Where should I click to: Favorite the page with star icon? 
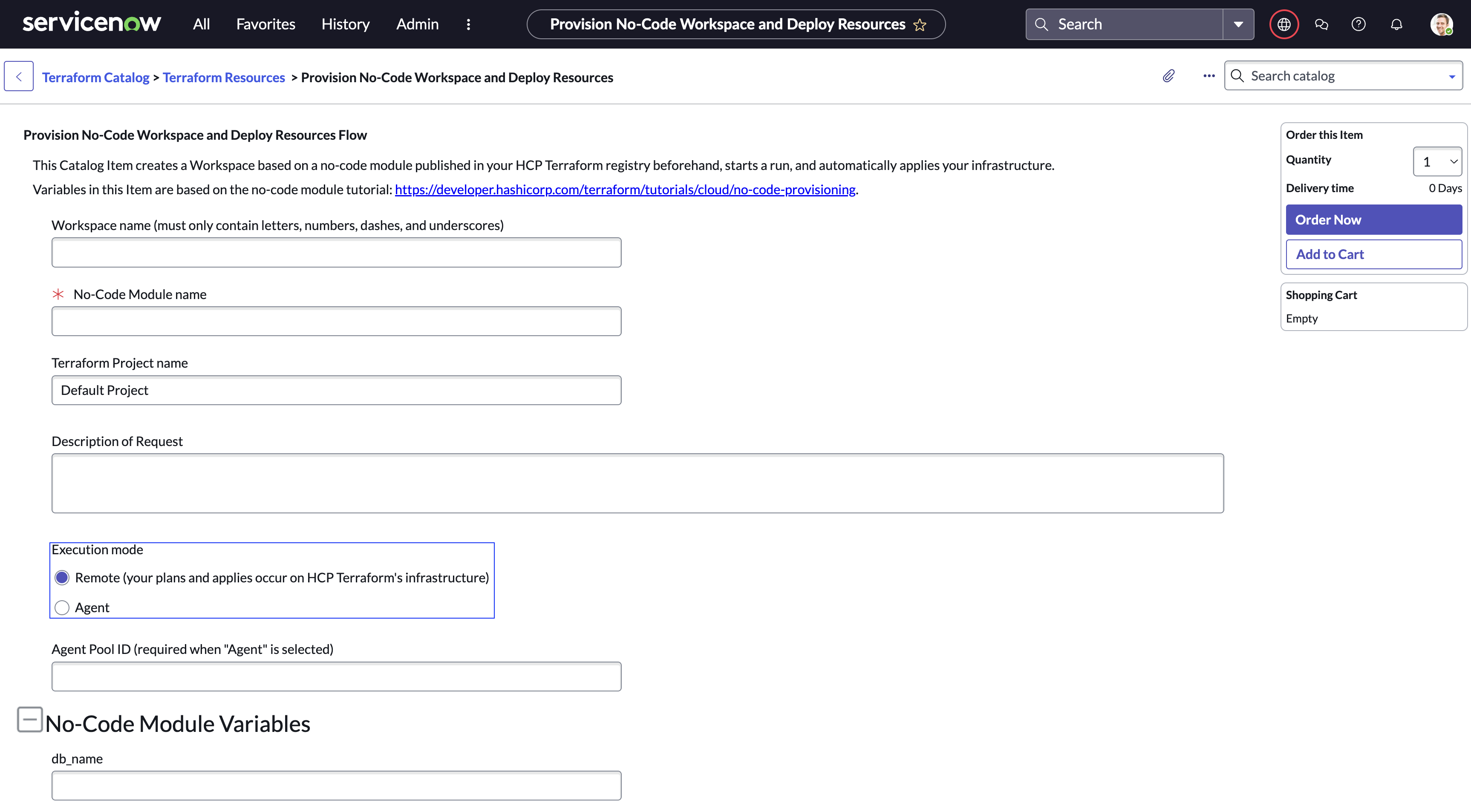(x=920, y=25)
